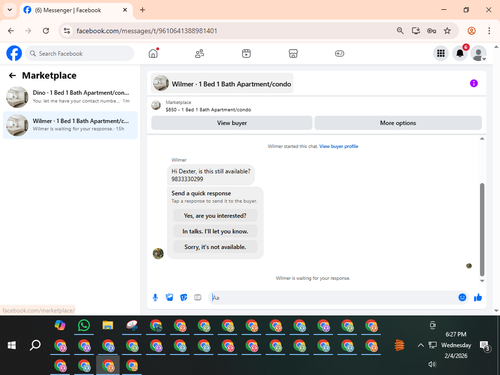The height and width of the screenshot is (375, 500).
Task: Select the Messenger | Facebook tab
Action: click(x=76, y=10)
